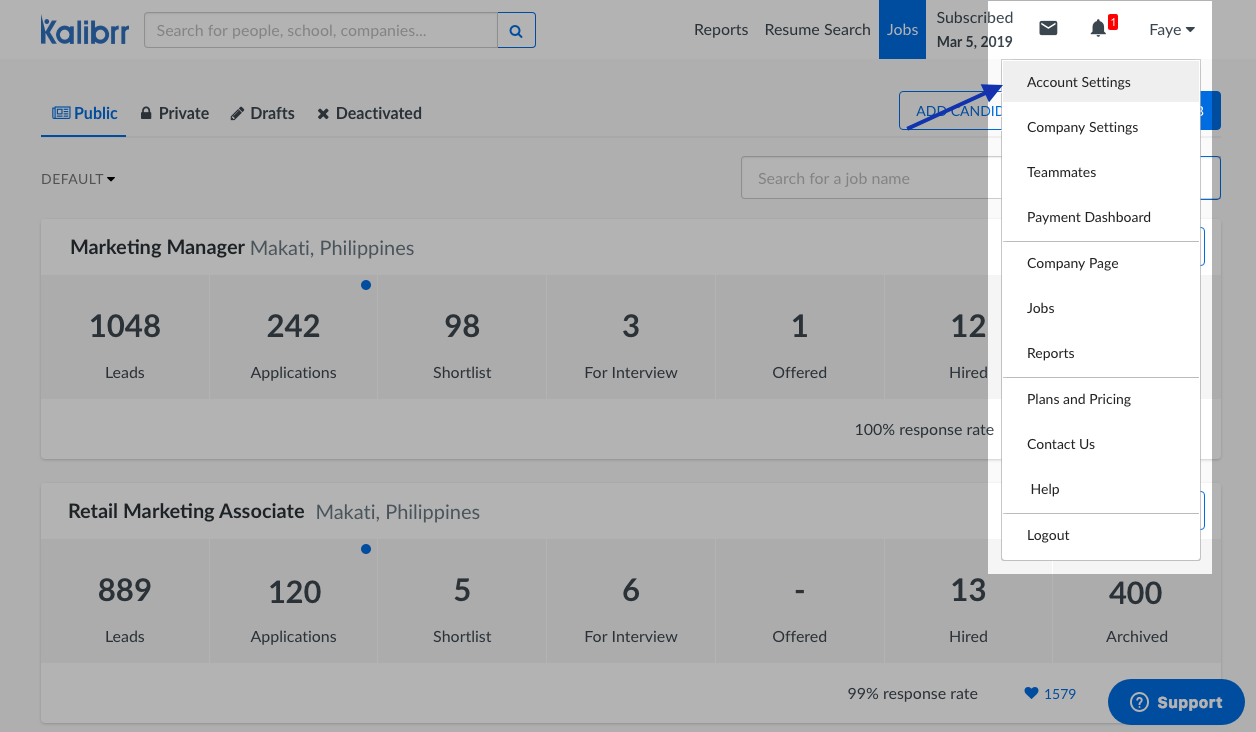
Task: Choose Company Settings in the dropdown
Action: [1082, 127]
